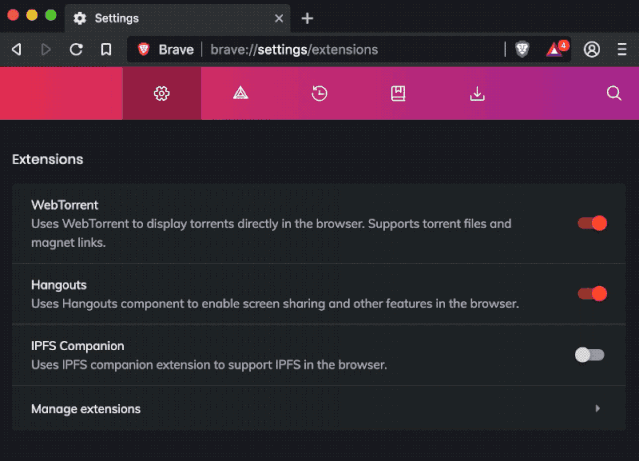Click the settings search magnifier icon
This screenshot has height=461, width=639.
pyautogui.click(x=614, y=93)
